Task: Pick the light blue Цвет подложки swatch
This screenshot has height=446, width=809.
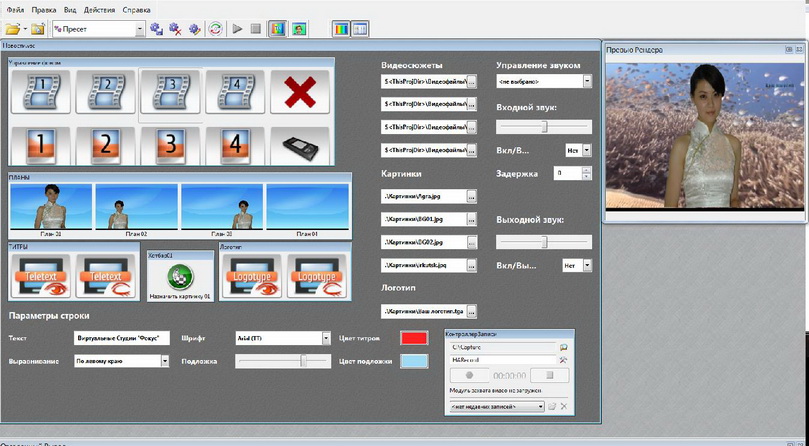Action: click(414, 361)
